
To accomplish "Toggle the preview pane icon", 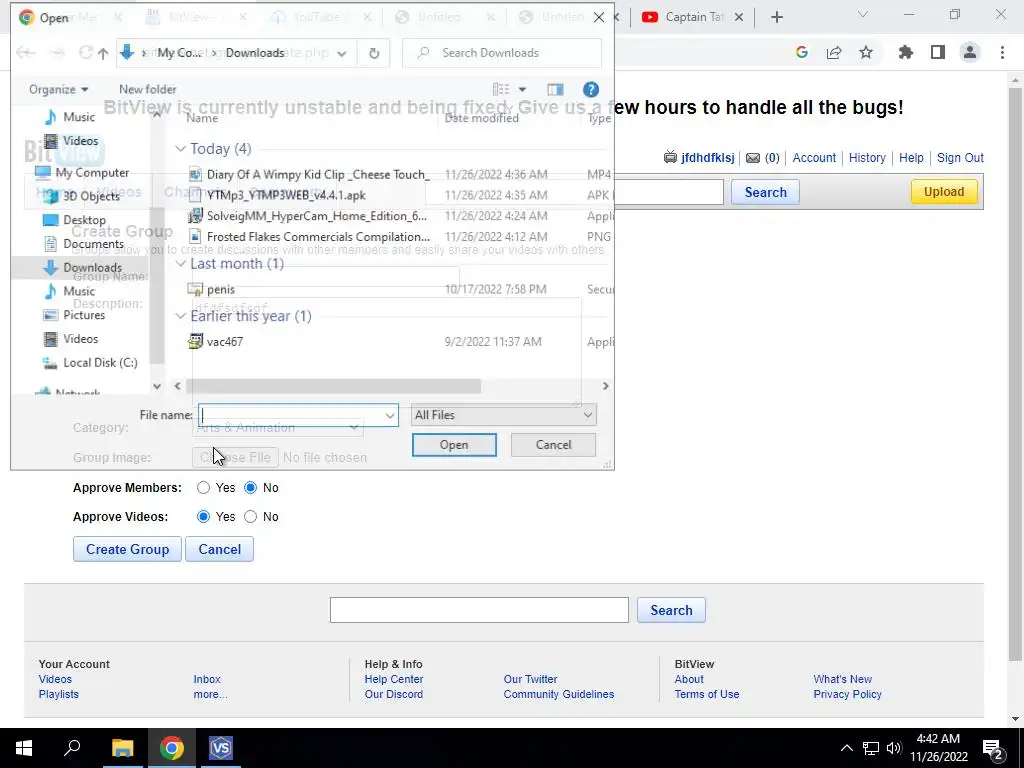I will 555,89.
